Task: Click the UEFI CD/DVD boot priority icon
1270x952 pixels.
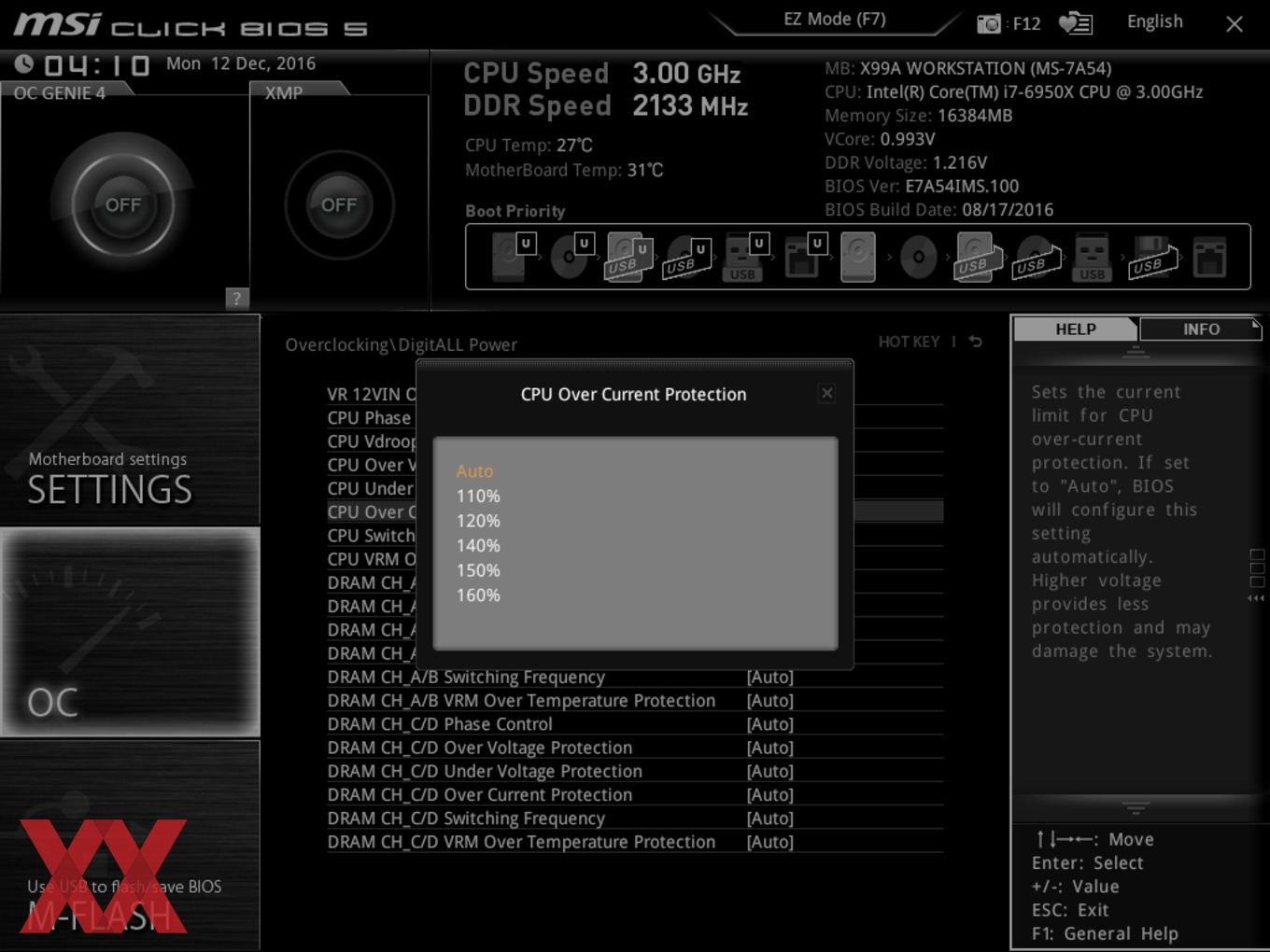Action: 571,257
